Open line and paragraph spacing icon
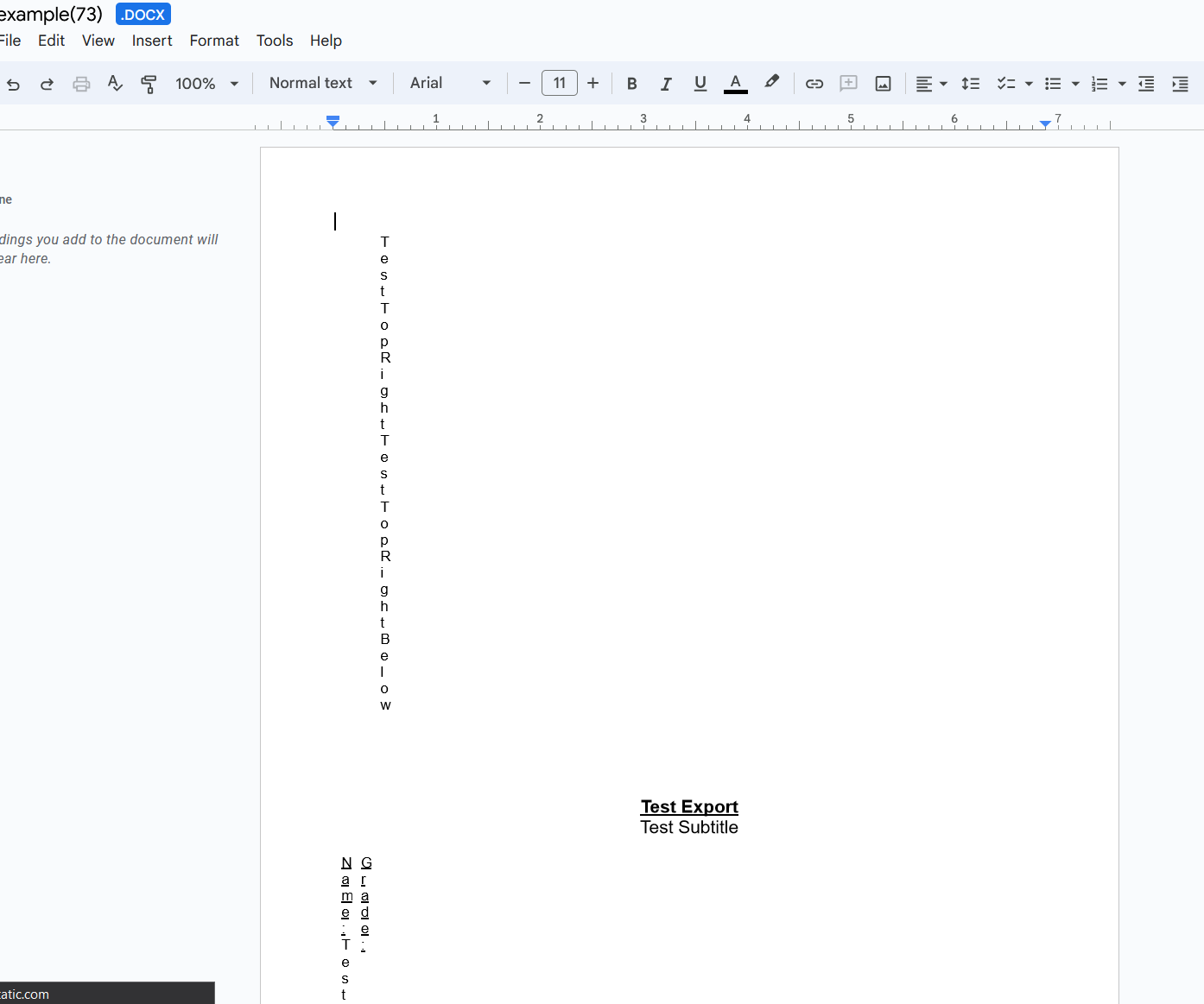Image resolution: width=1204 pixels, height=1004 pixels. (971, 84)
